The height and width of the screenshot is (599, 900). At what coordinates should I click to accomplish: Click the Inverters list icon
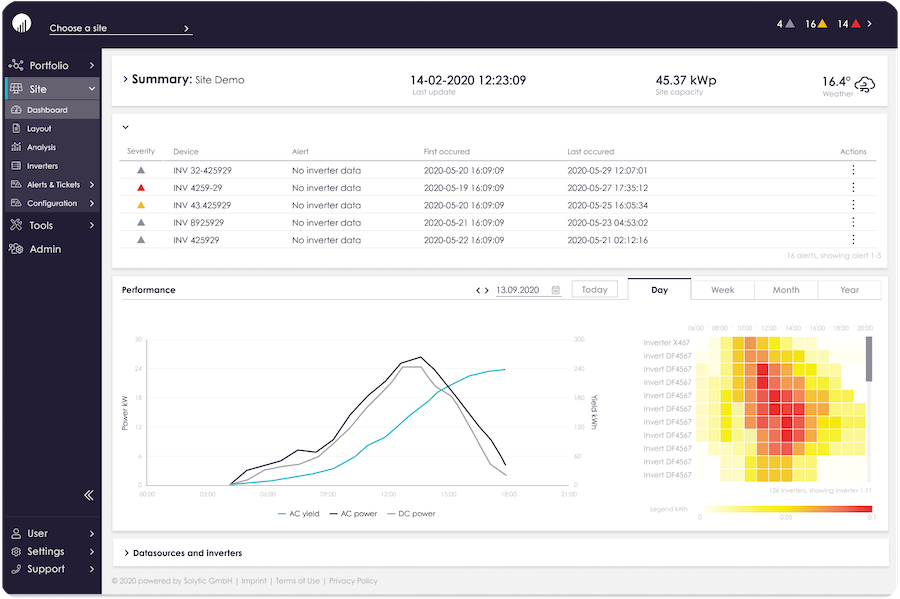16,166
